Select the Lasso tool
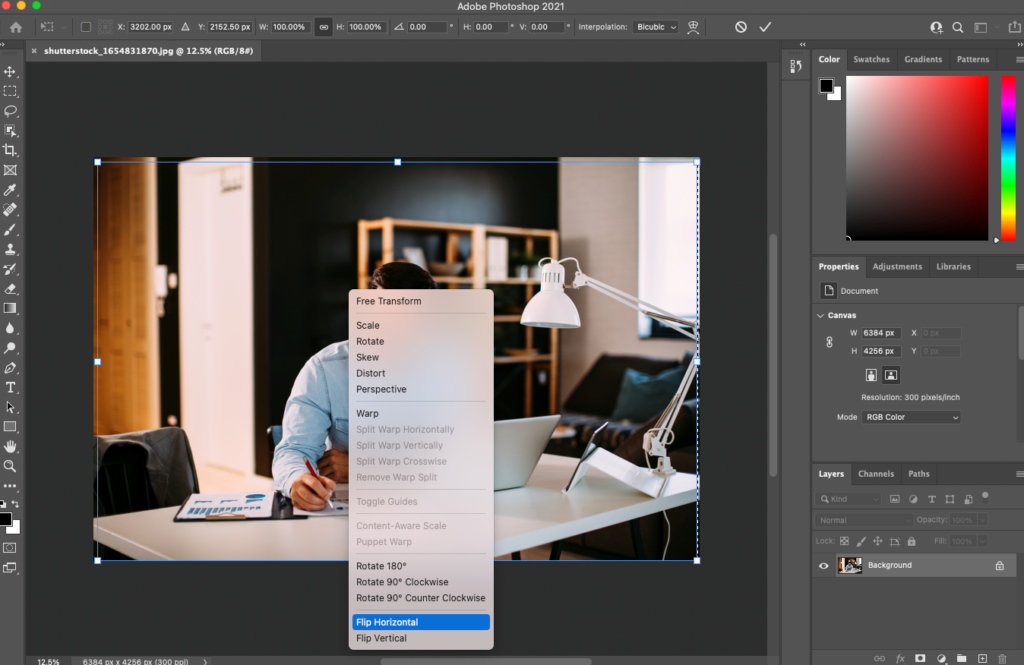The height and width of the screenshot is (665, 1024). pyautogui.click(x=11, y=111)
